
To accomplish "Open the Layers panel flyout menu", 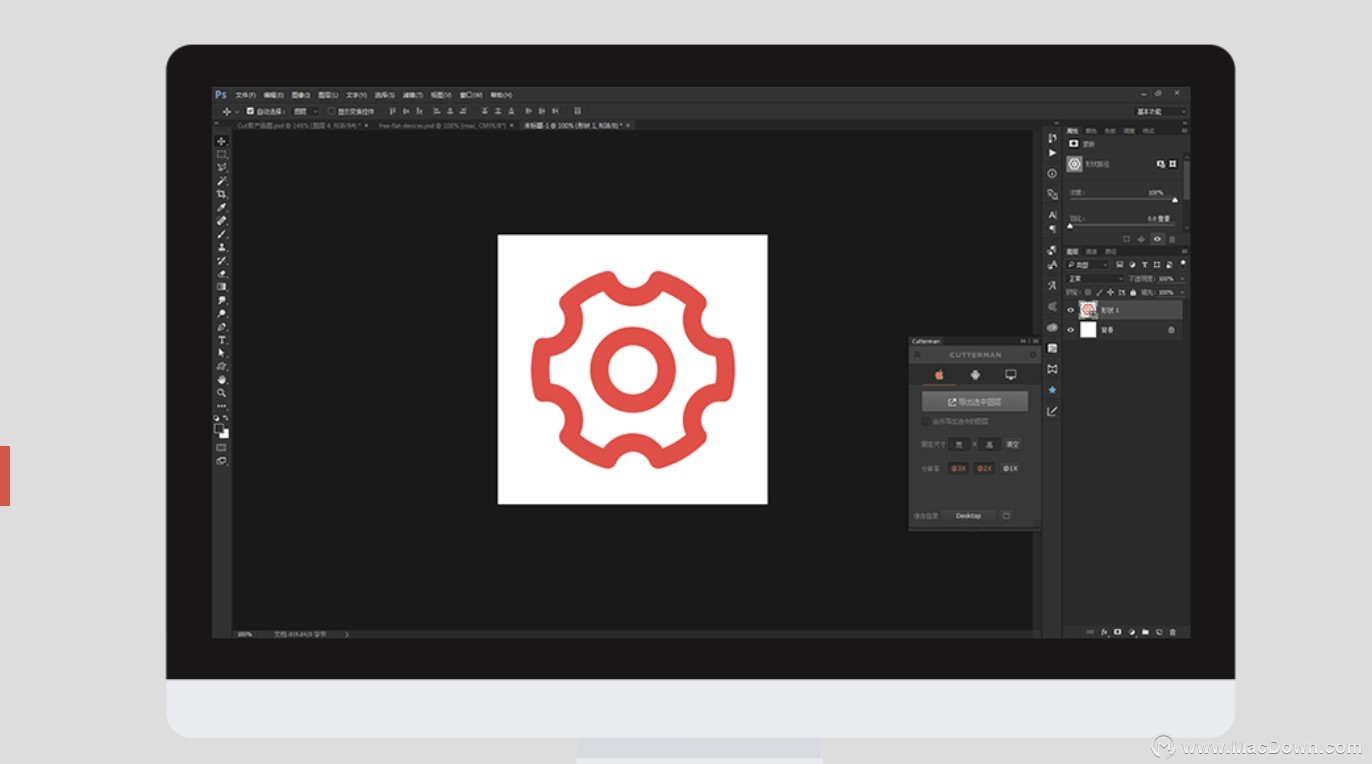I will pyautogui.click(x=1184, y=251).
